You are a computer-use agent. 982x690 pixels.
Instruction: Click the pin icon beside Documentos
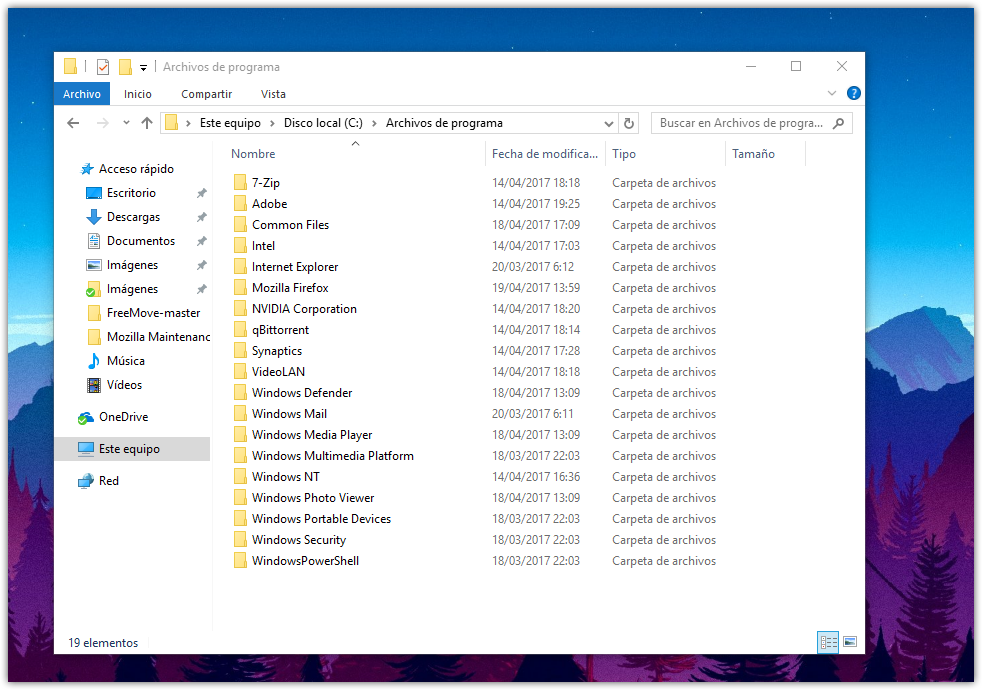202,241
